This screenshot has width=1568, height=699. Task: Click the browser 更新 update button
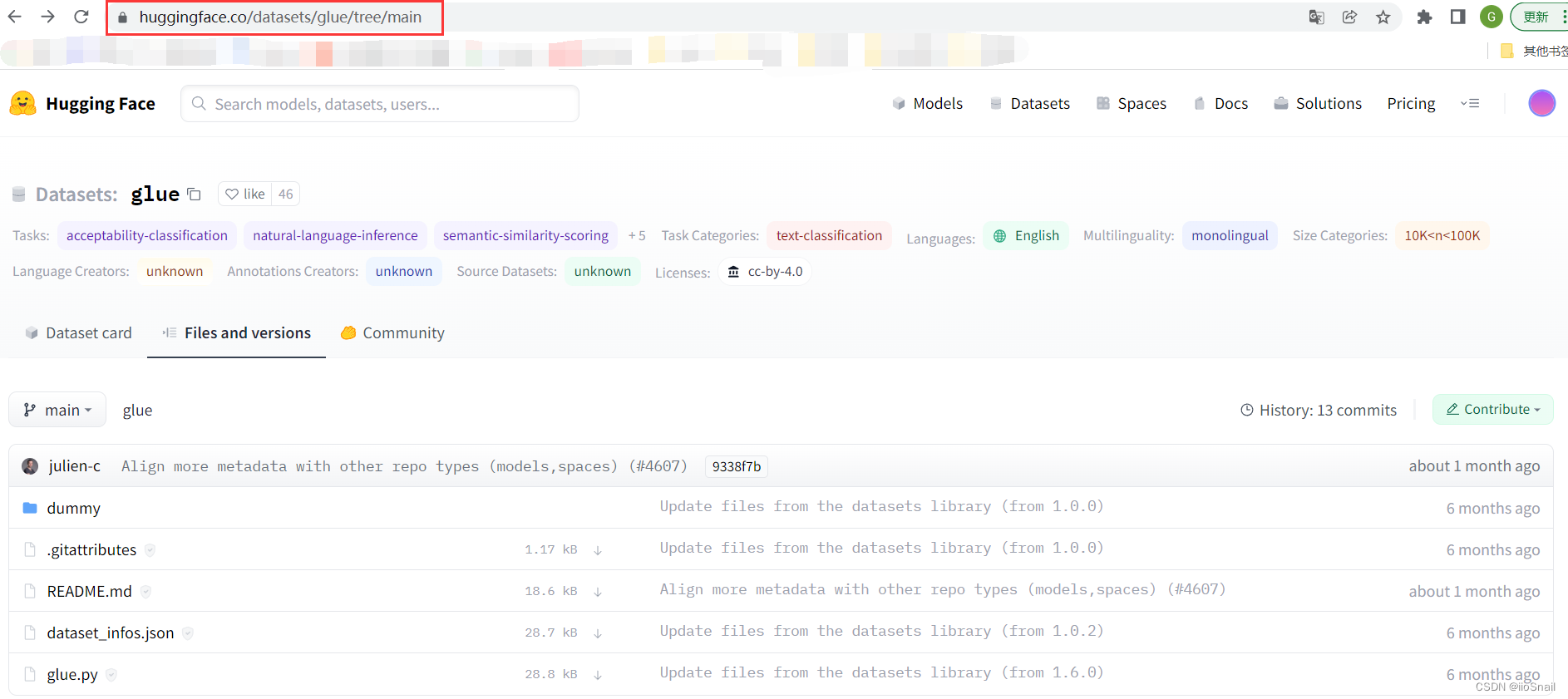pyautogui.click(x=1538, y=17)
